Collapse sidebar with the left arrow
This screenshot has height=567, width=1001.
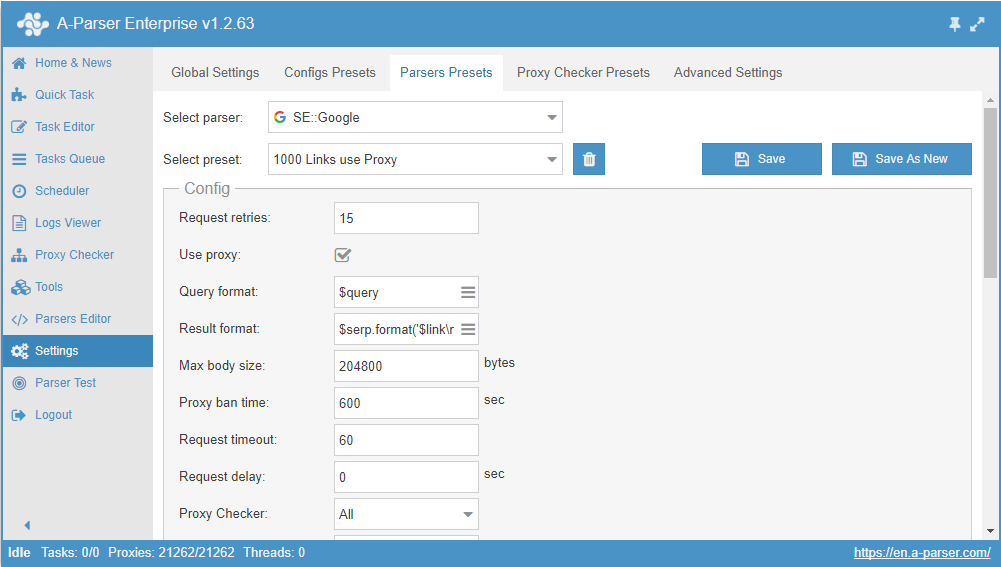[x=27, y=525]
